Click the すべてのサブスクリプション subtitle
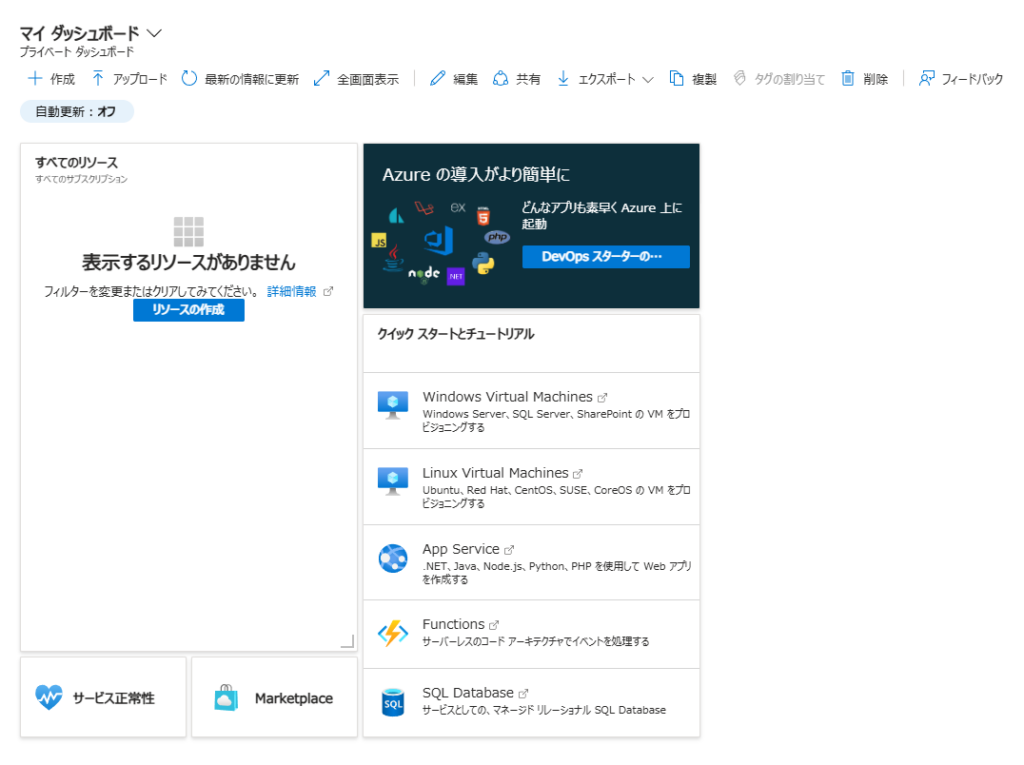The height and width of the screenshot is (765, 1024). coord(82,179)
